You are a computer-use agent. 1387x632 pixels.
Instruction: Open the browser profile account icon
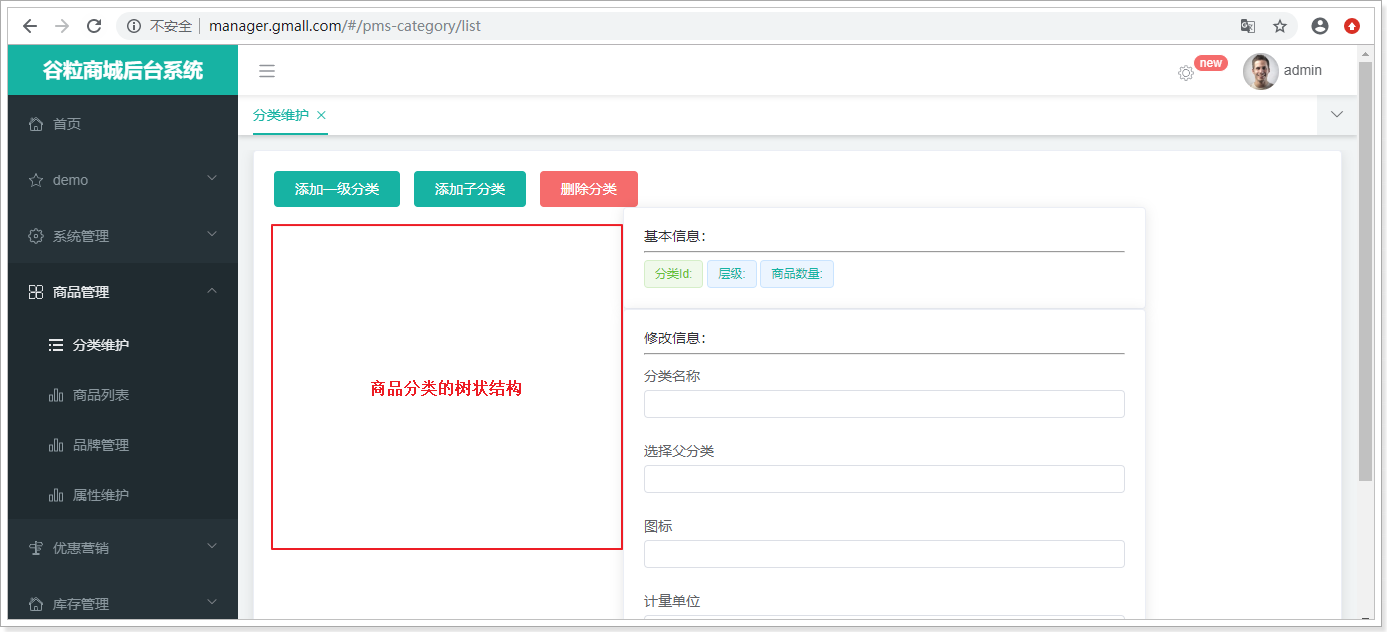(x=1319, y=26)
